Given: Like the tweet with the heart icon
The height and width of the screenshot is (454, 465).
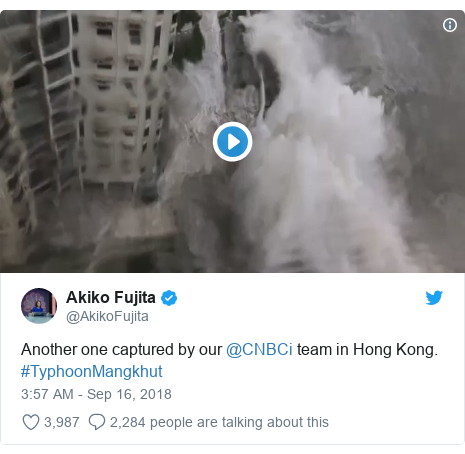Looking at the screenshot, I should tap(31, 422).
